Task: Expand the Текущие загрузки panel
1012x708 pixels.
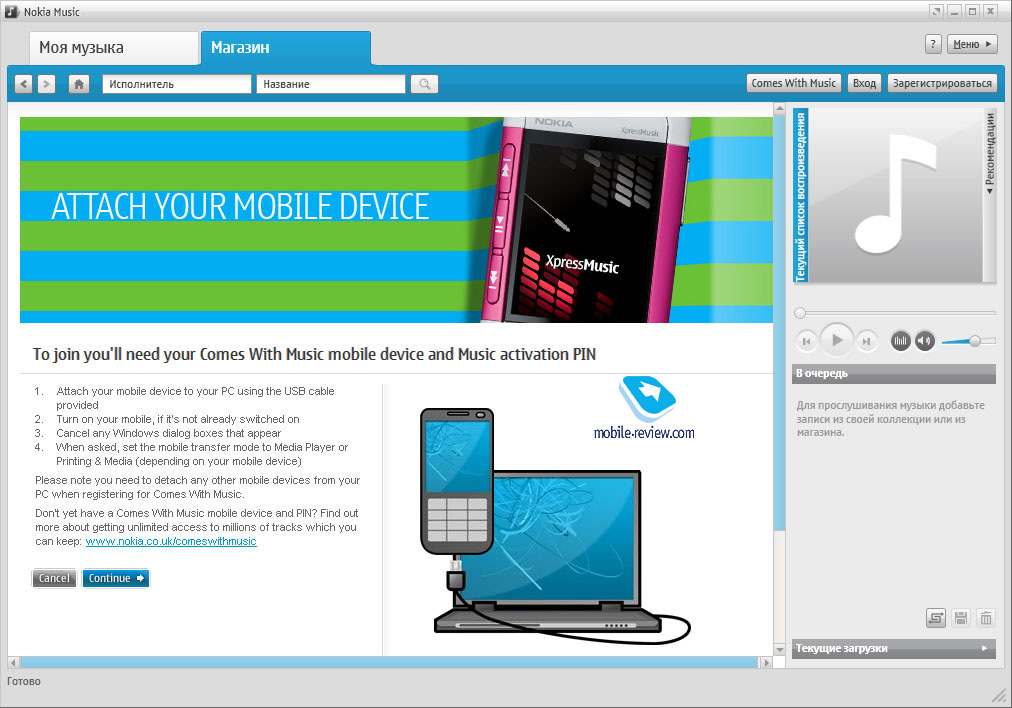Action: click(893, 649)
